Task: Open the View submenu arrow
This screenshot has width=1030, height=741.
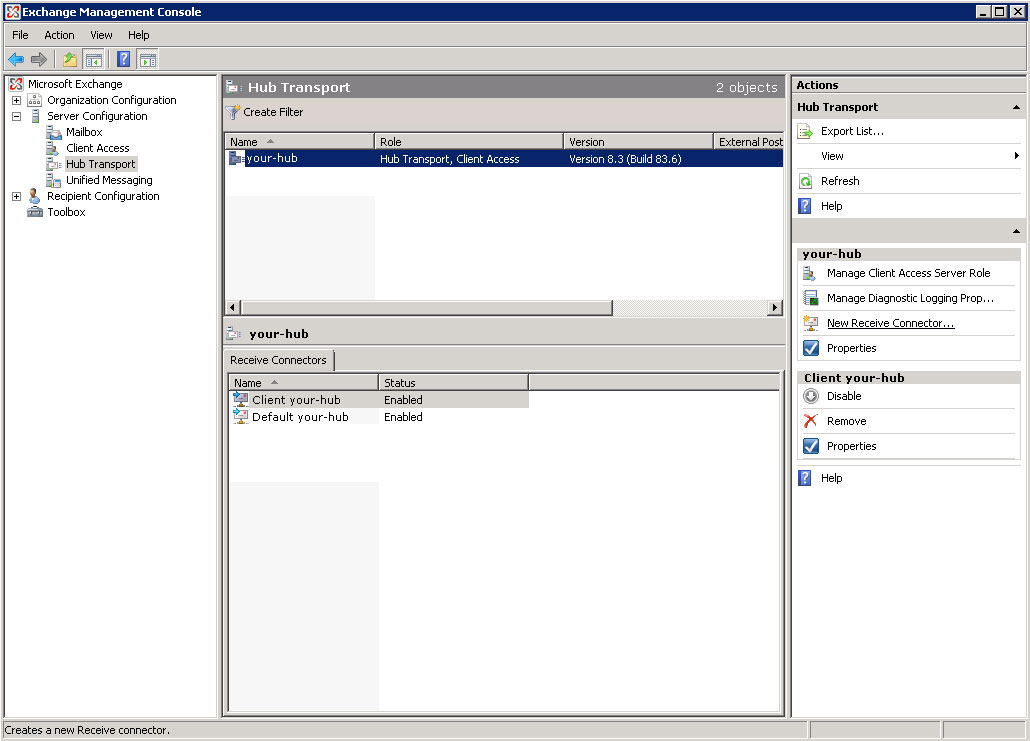Action: [x=1016, y=156]
